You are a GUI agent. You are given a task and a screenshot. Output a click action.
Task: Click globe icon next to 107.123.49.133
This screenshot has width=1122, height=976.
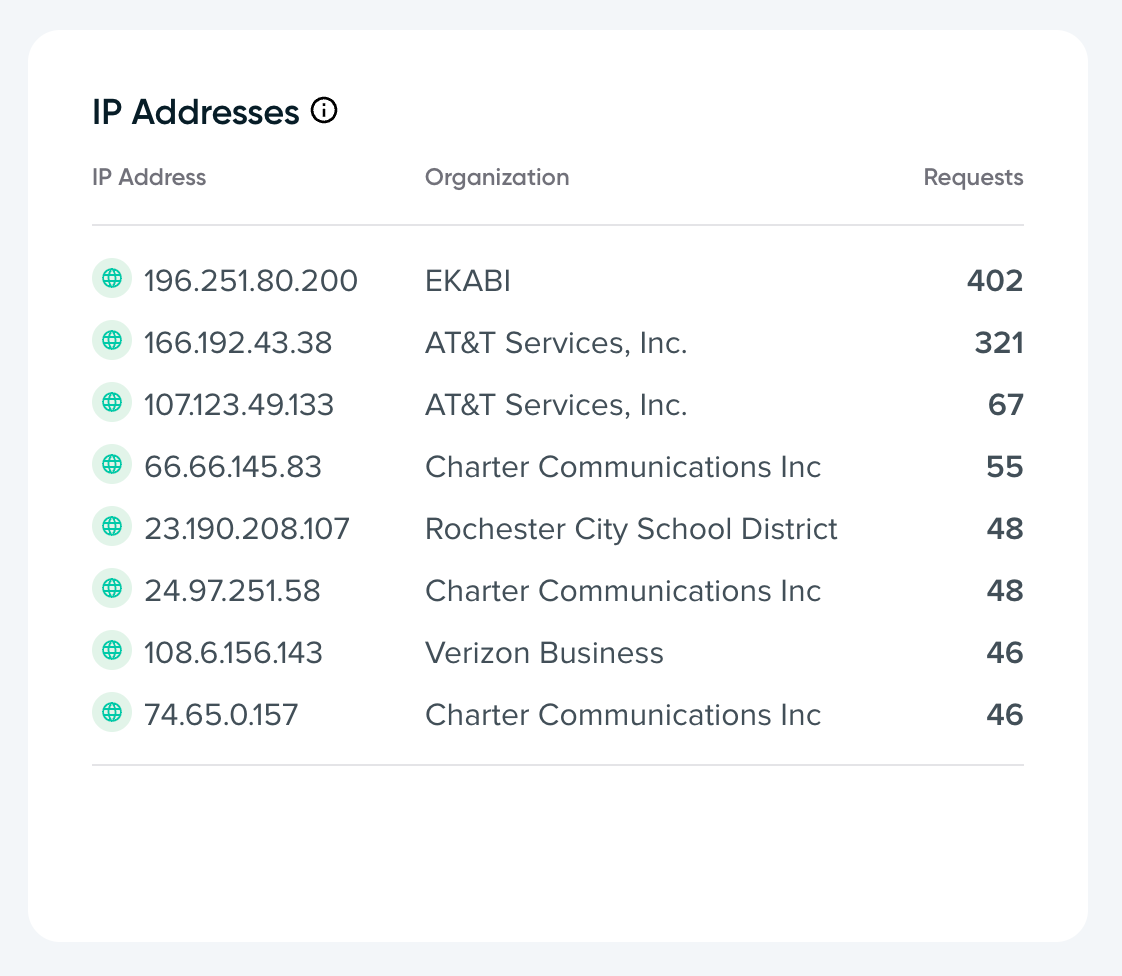click(112, 403)
